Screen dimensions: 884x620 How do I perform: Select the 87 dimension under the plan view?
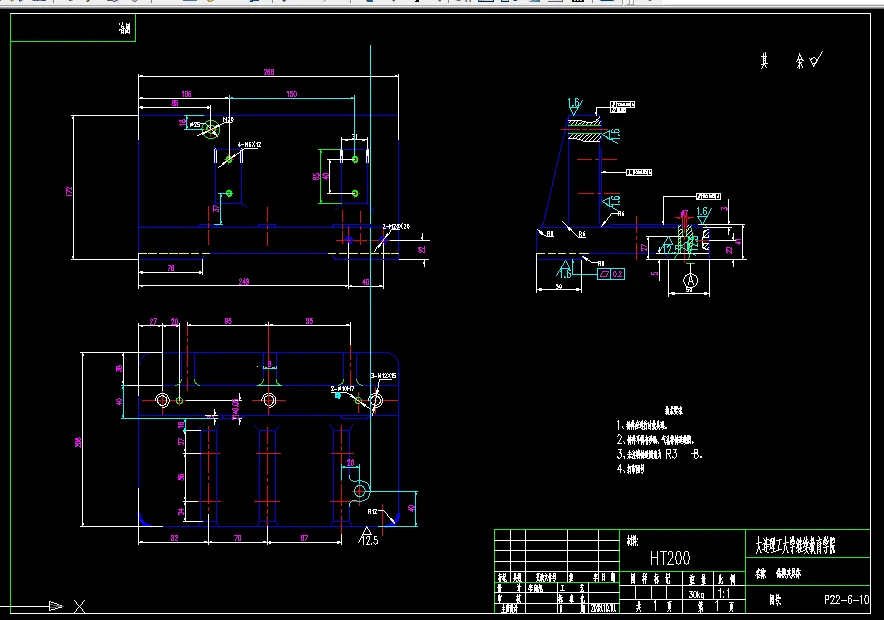304,538
